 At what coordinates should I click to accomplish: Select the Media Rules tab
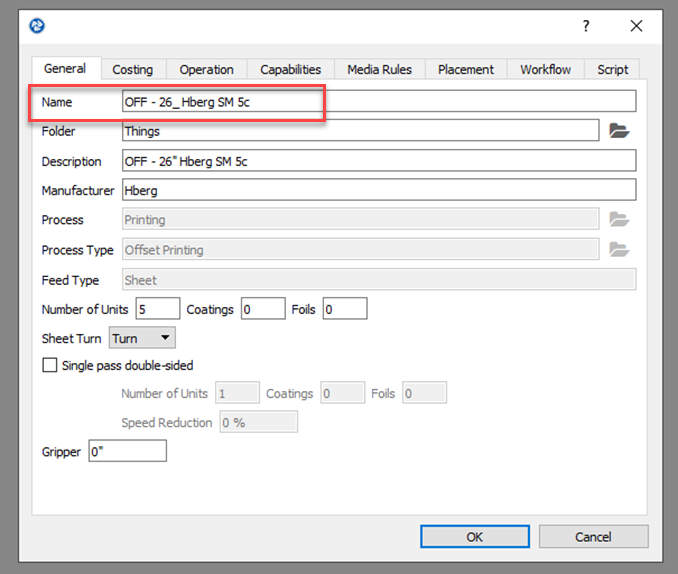[x=379, y=70]
